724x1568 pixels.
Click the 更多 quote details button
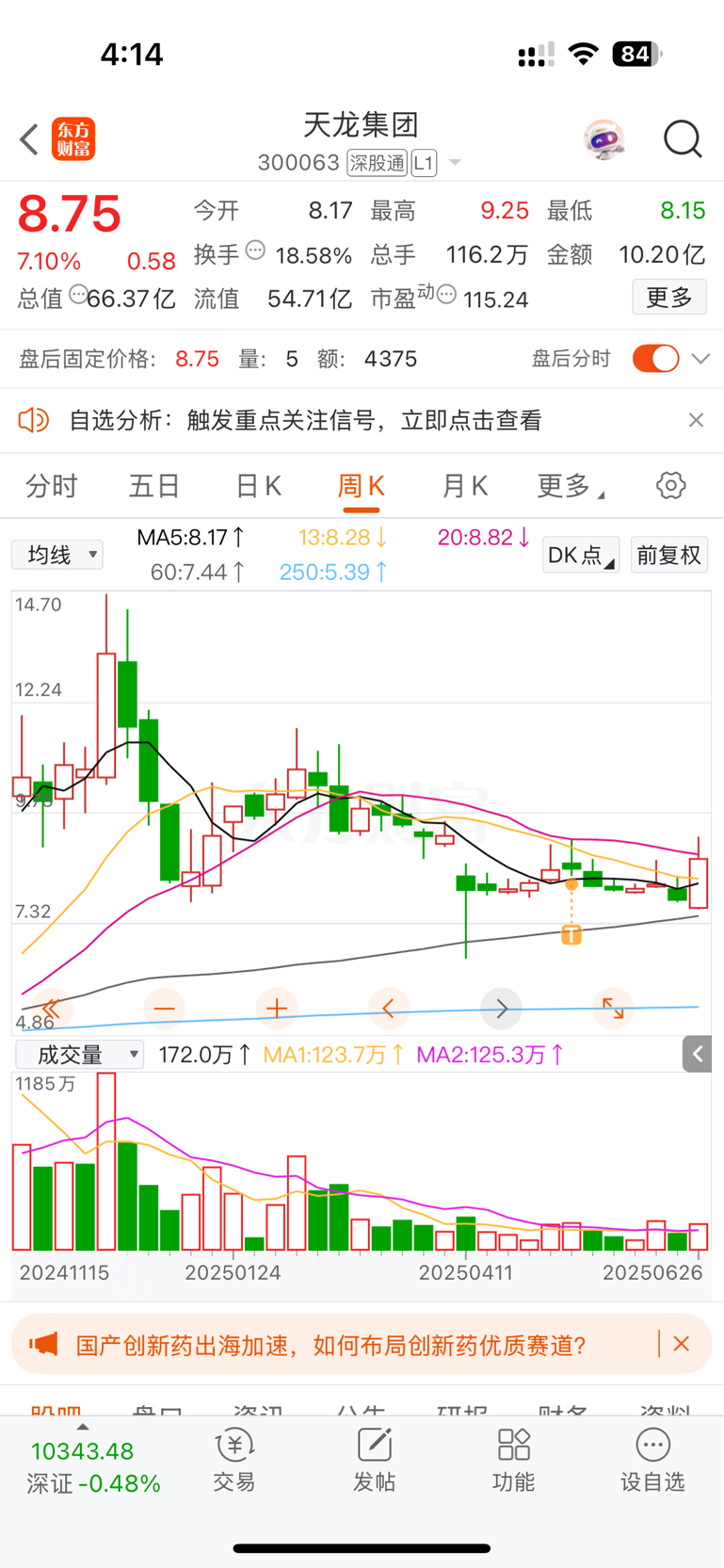[669, 298]
